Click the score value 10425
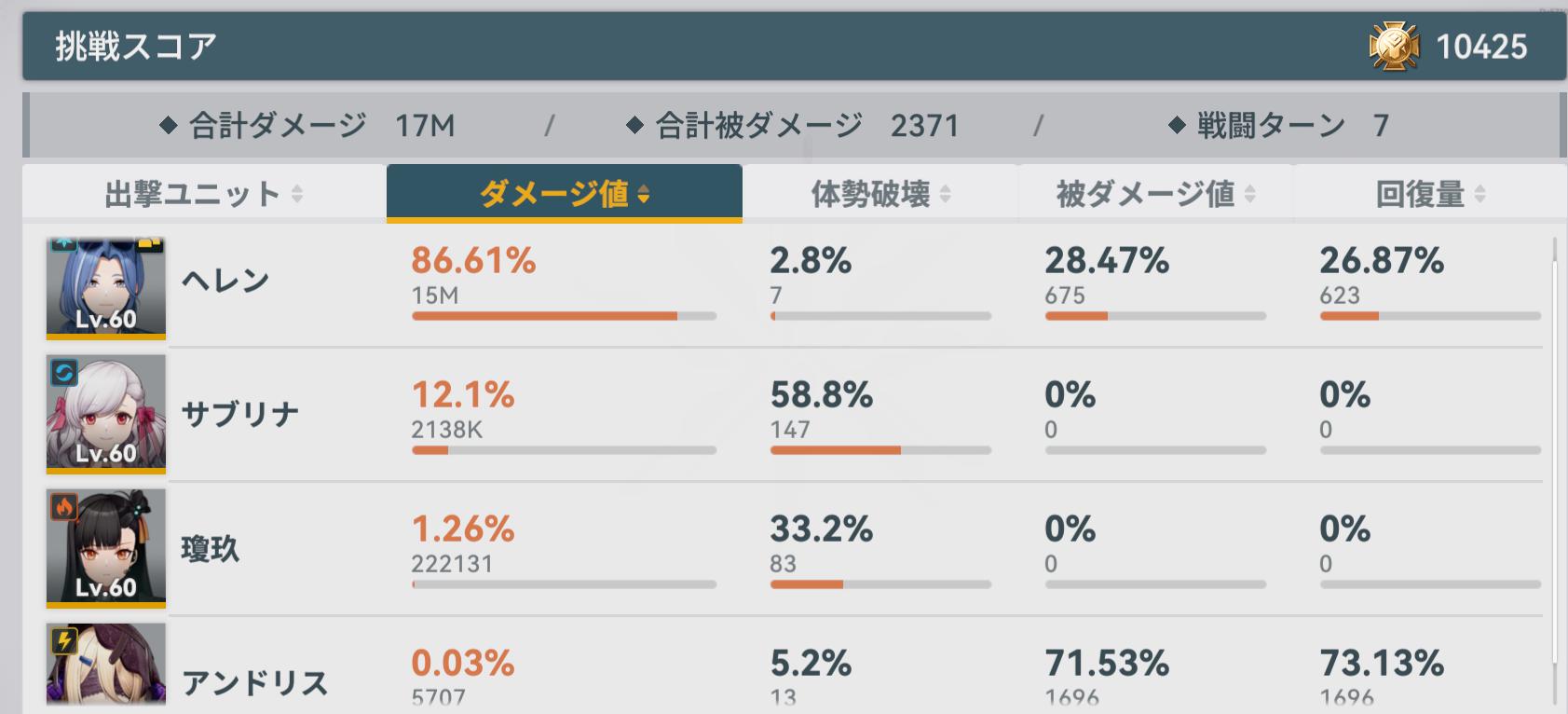This screenshot has height=714, width=1568. point(1481,47)
